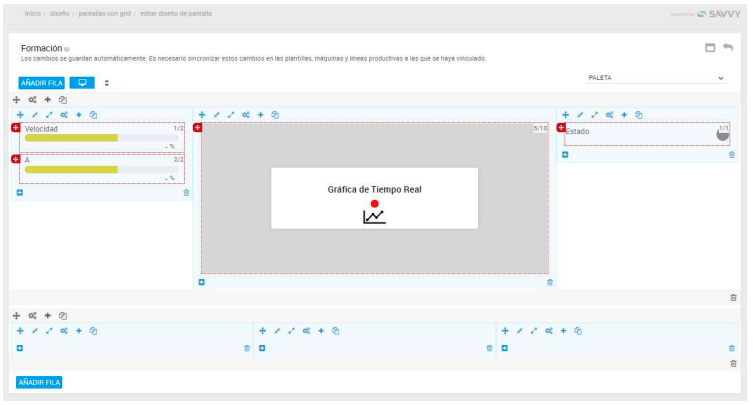Click the stepper next to the monitor button
The image size is (753, 405).
tap(107, 83)
